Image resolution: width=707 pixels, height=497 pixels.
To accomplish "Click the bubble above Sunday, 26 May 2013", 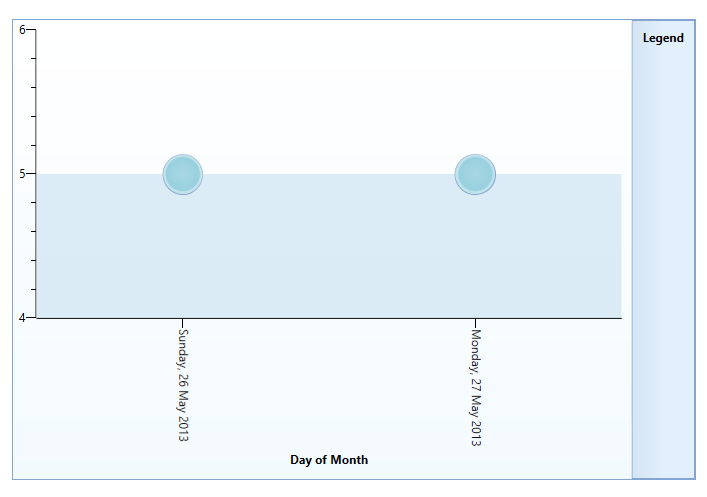I will pos(182,174).
